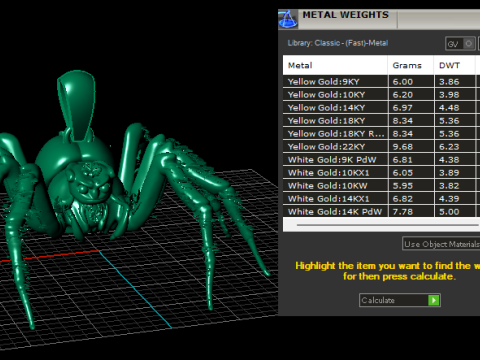The image size is (480, 360).
Task: Select the White Gold:14KX1 row
Action: pos(381,199)
